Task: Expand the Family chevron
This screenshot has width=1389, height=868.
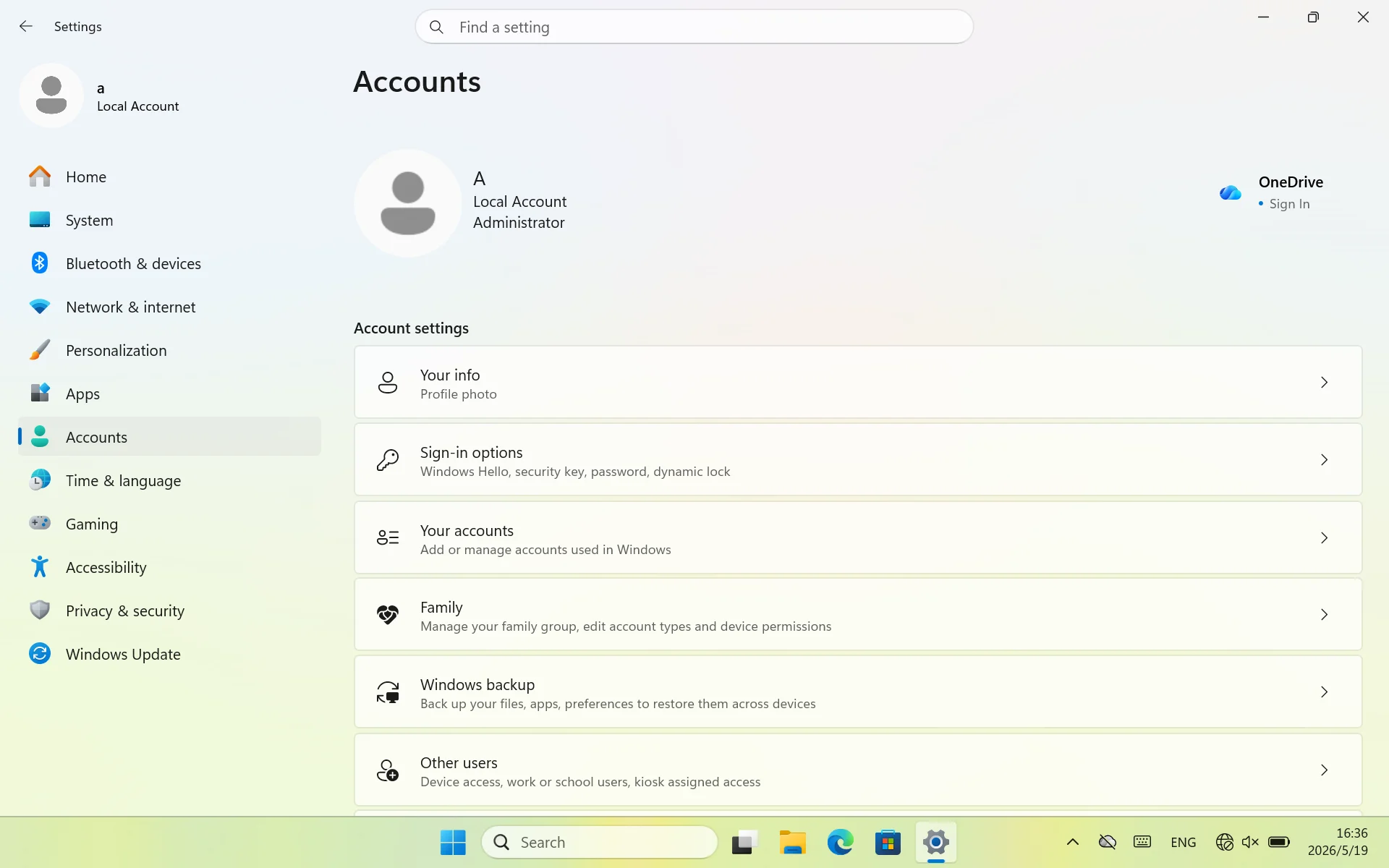Action: pos(1324,615)
